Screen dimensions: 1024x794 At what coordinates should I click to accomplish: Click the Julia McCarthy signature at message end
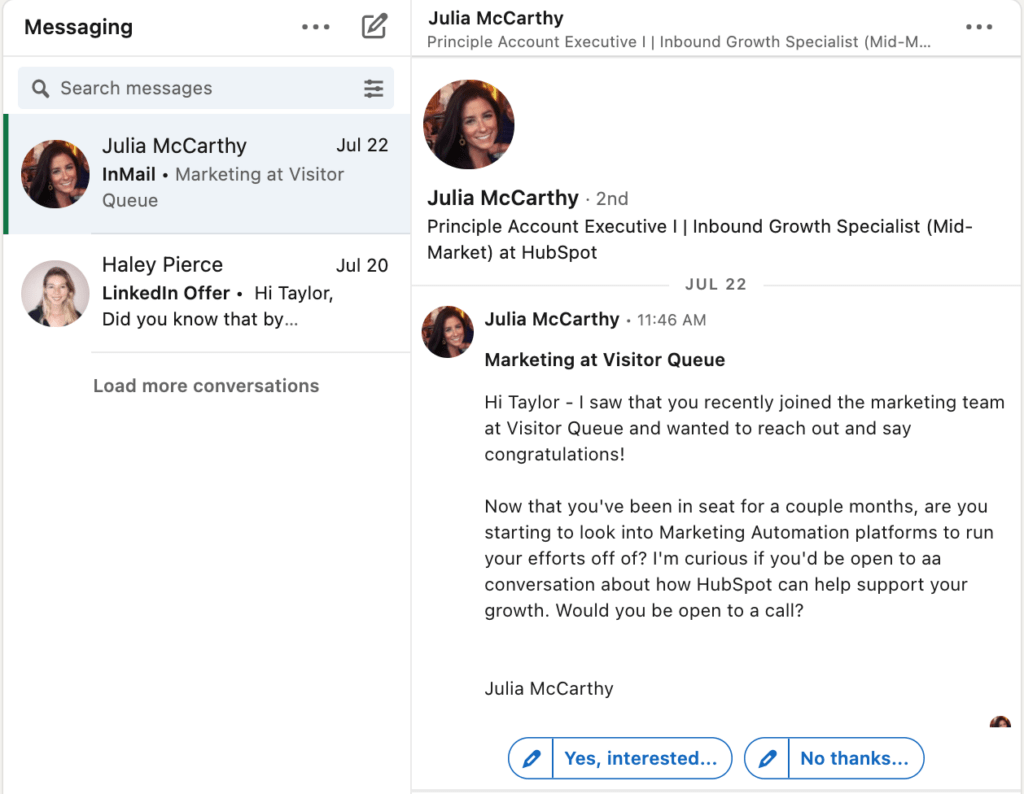coord(549,689)
